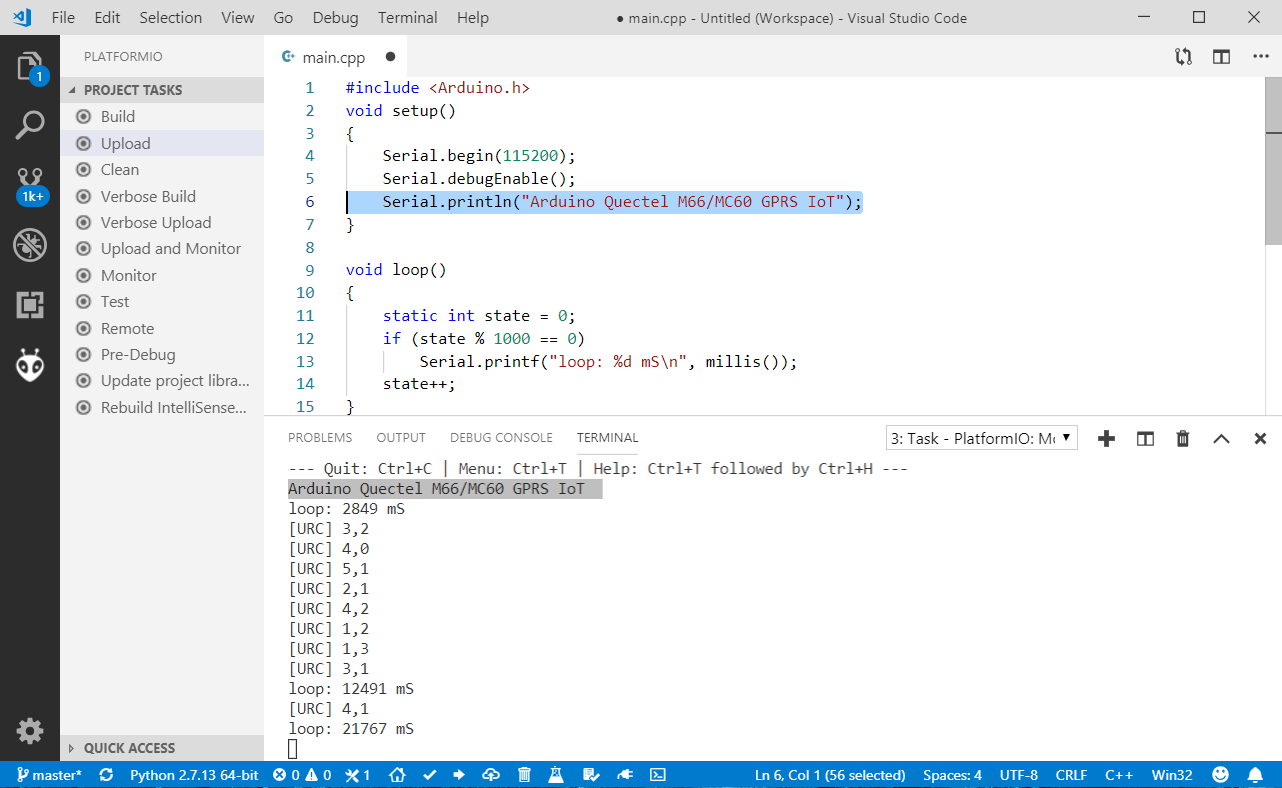
Task: Open Source Control view with 1k+ badge
Action: (x=30, y=186)
